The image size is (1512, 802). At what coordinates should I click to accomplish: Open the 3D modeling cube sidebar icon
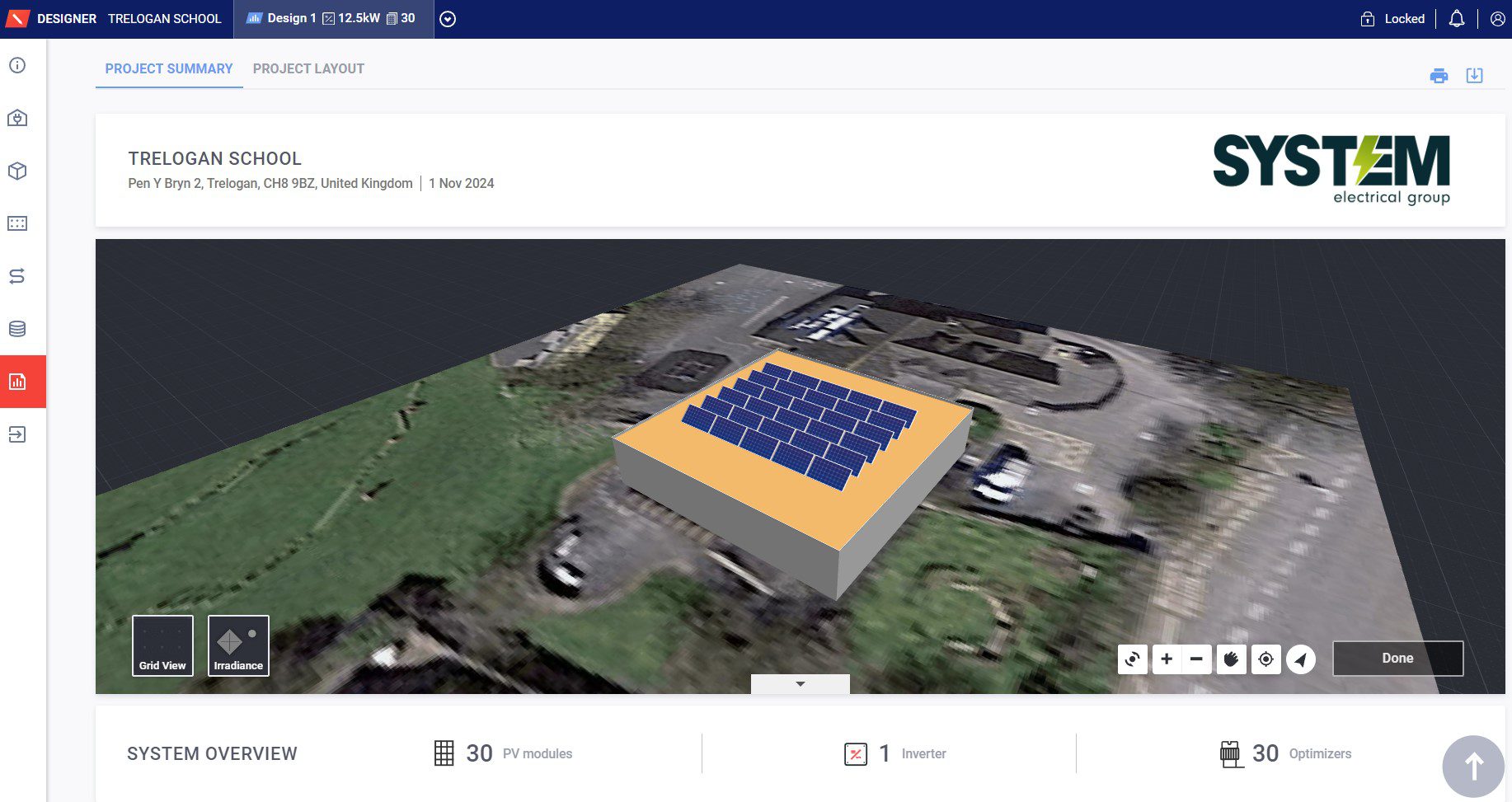pos(17,171)
